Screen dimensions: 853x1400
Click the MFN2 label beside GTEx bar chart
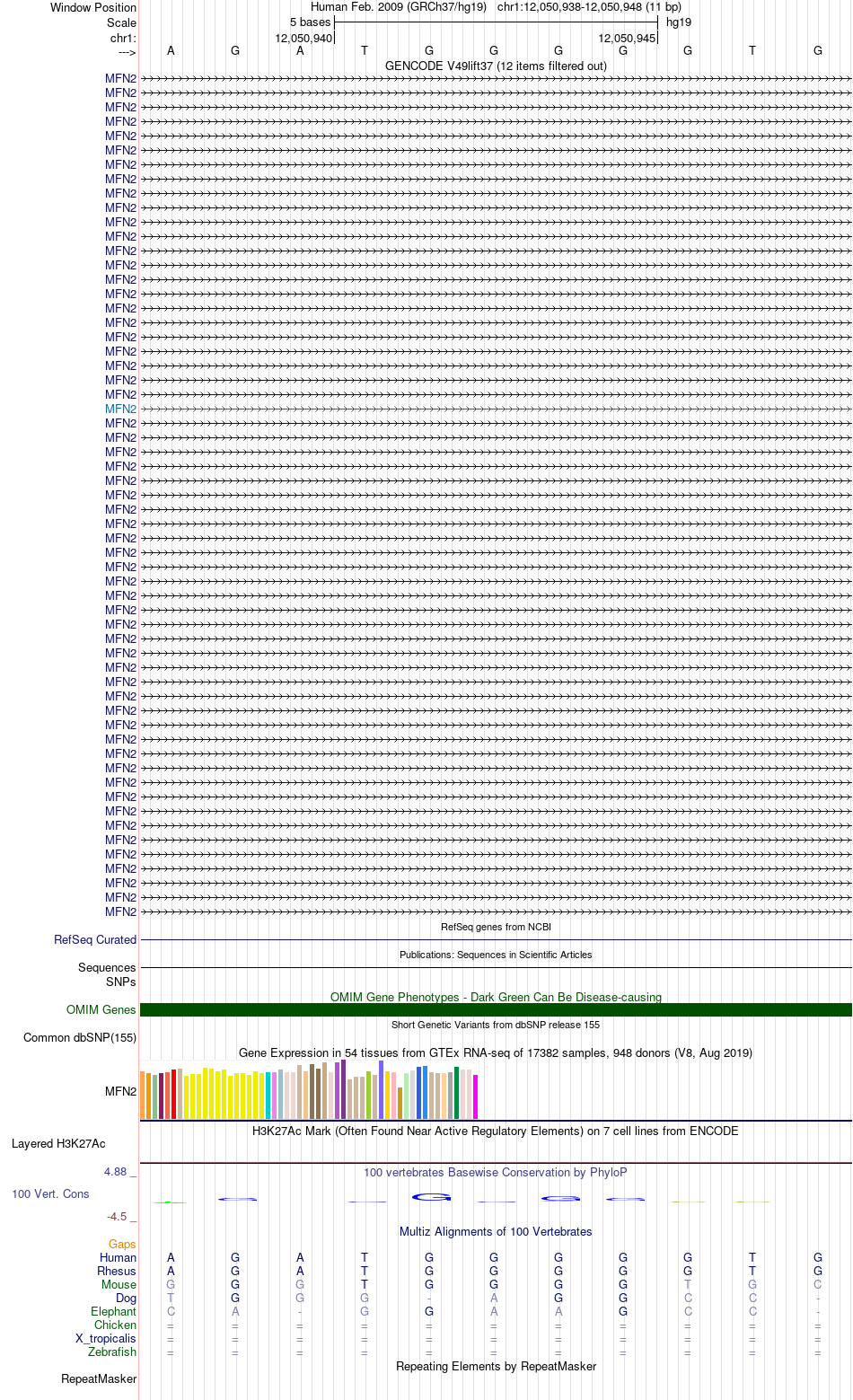[x=120, y=1092]
